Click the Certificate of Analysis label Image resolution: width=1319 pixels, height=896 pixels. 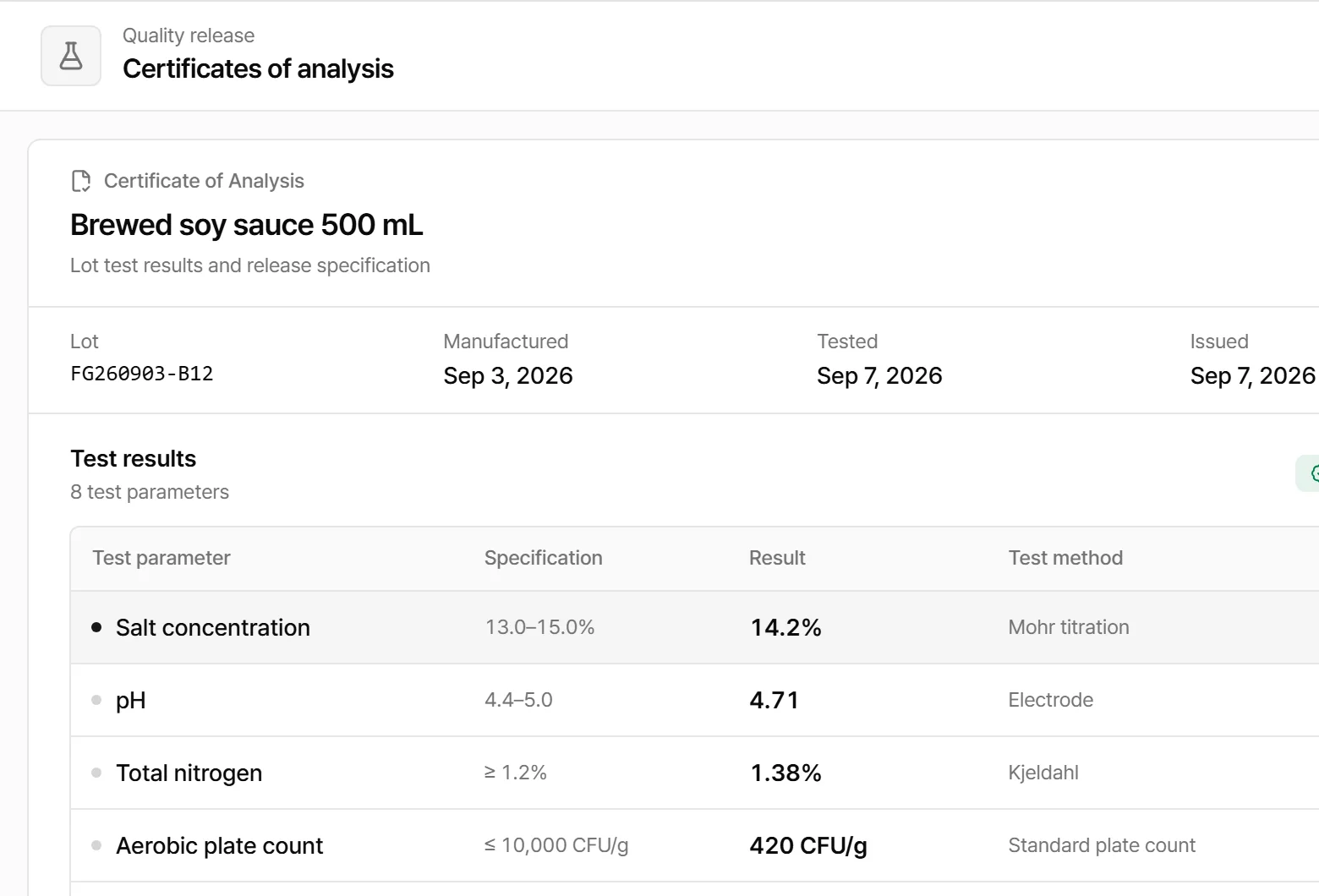click(x=204, y=181)
